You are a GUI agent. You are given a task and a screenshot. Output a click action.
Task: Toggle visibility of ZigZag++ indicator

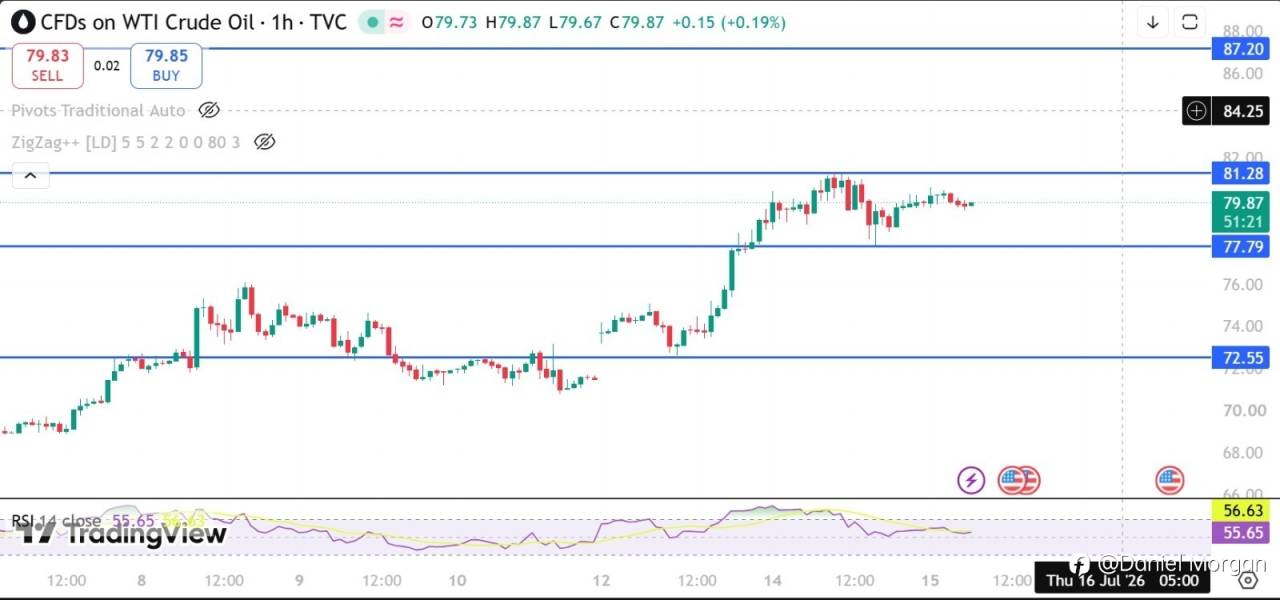pyautogui.click(x=264, y=142)
